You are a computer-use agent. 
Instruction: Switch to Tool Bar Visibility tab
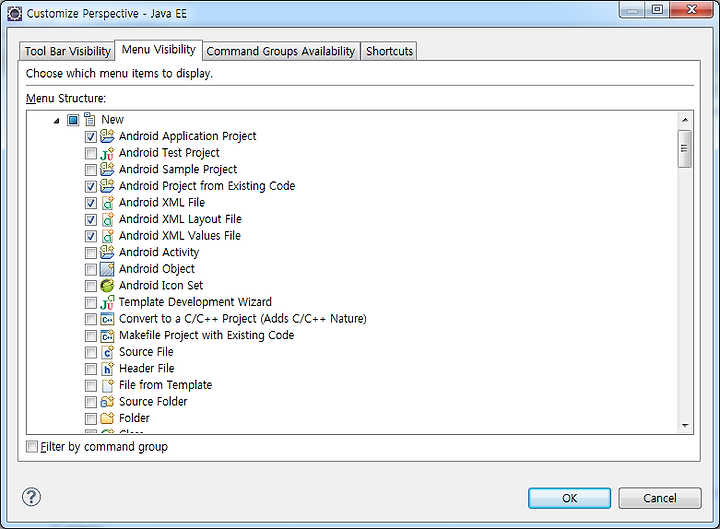67,51
